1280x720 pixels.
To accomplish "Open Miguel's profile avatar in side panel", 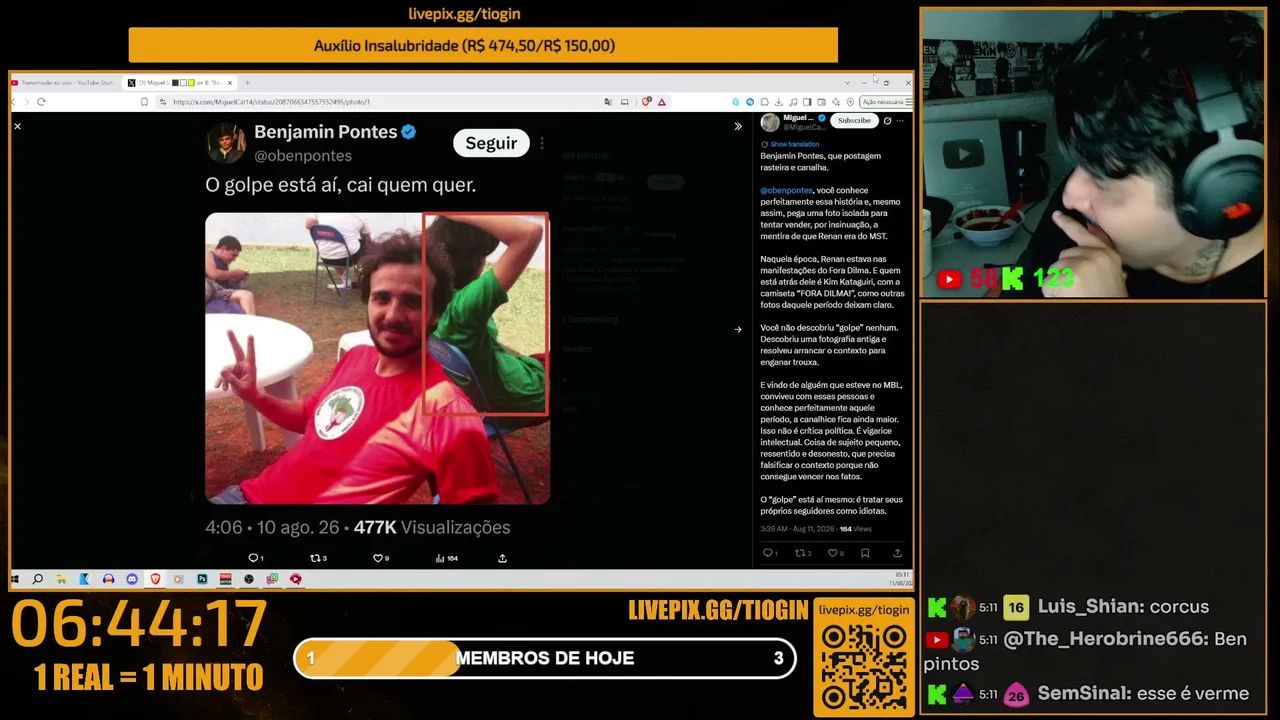I will coord(770,122).
